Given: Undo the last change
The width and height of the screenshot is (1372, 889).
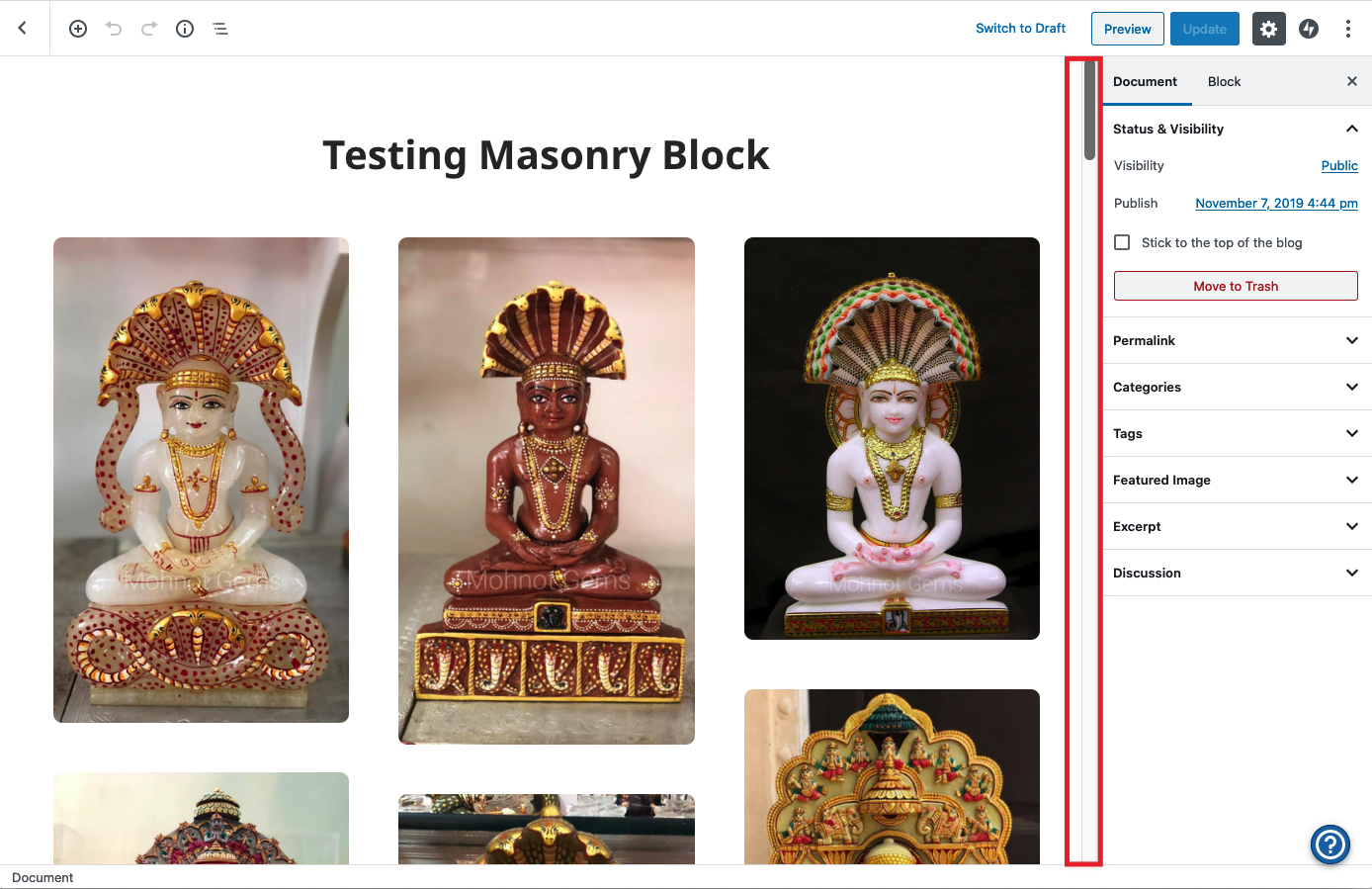Looking at the screenshot, I should (x=114, y=29).
